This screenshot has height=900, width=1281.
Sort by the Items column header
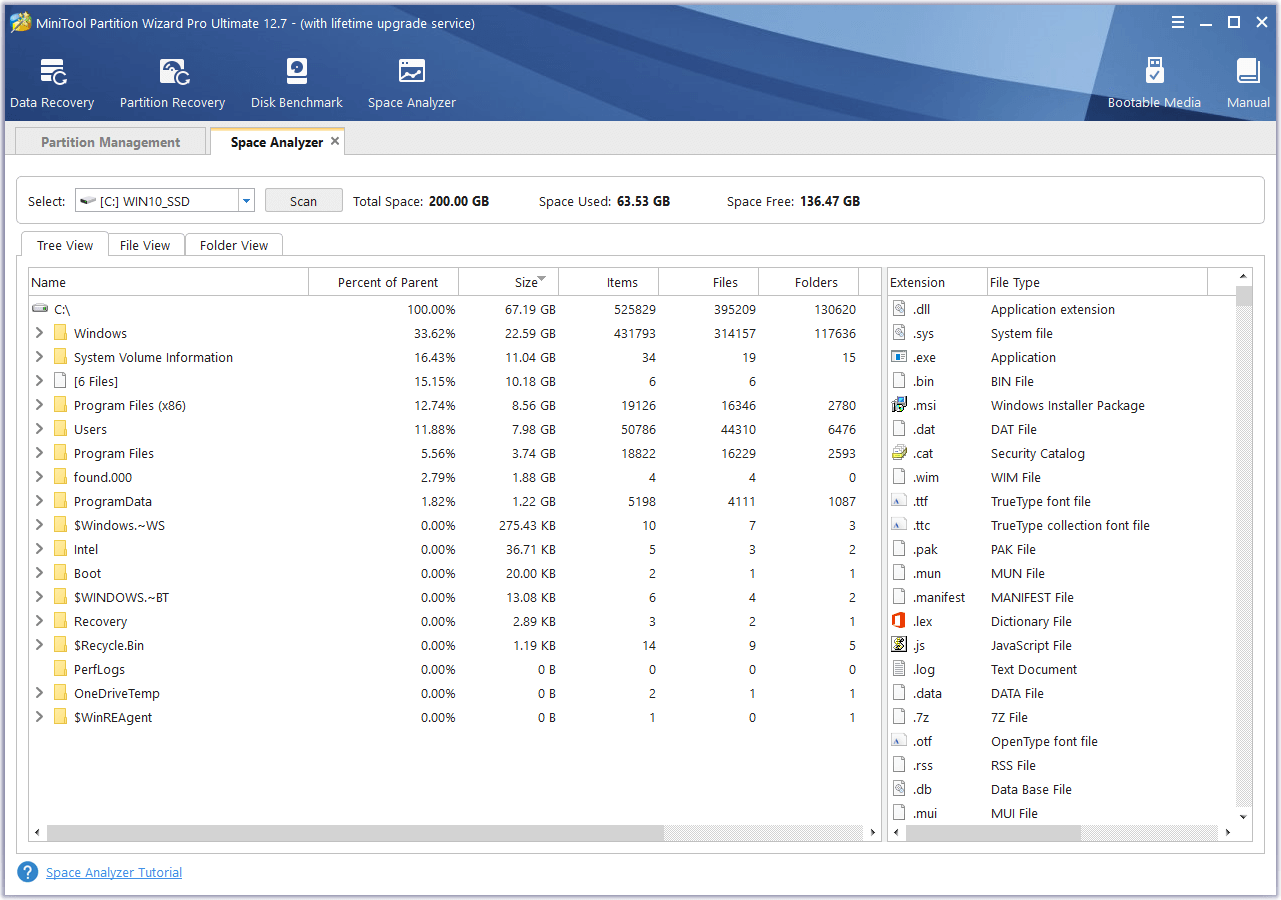click(608, 282)
